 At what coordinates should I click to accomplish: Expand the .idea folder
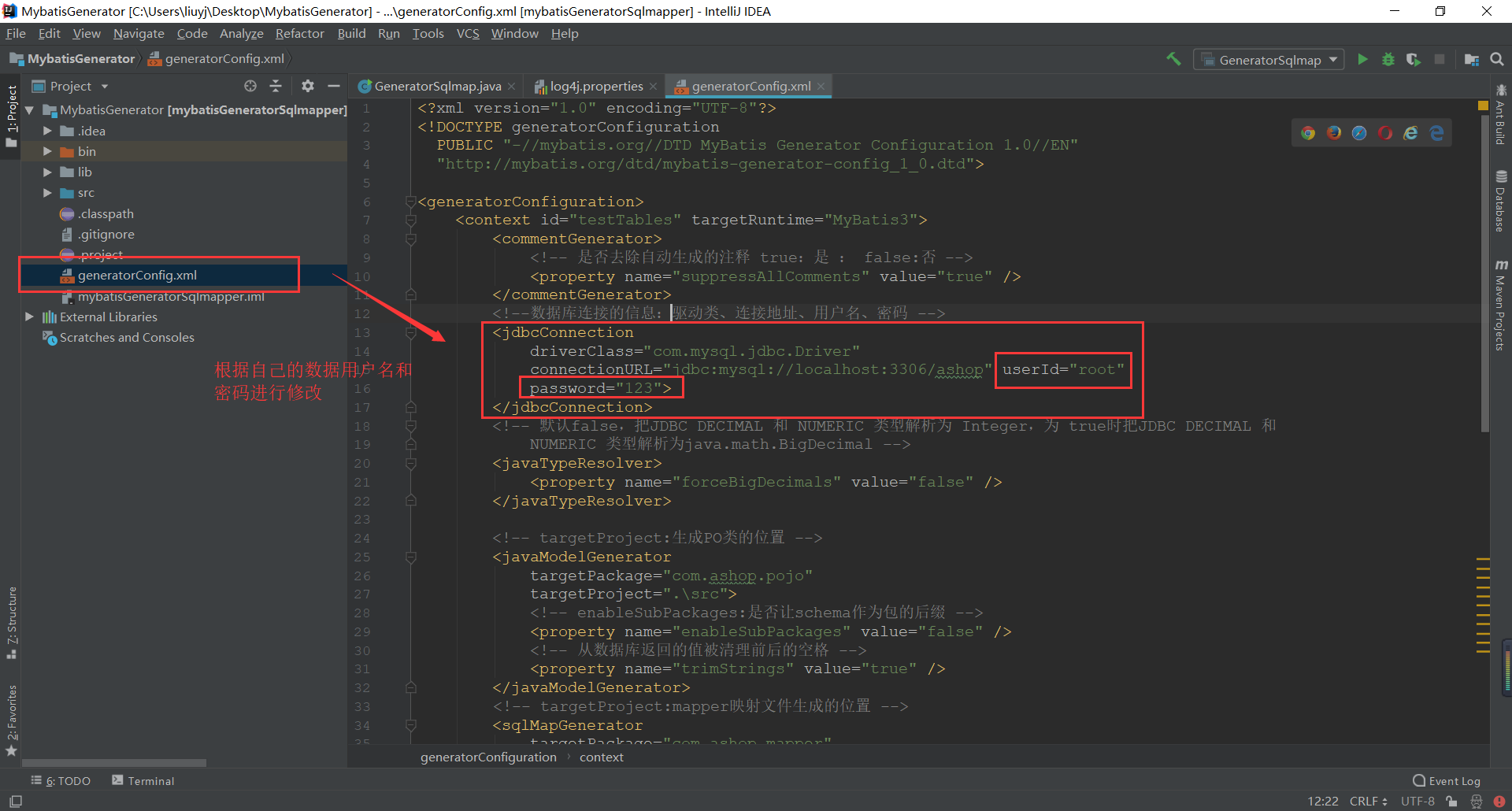(x=47, y=131)
